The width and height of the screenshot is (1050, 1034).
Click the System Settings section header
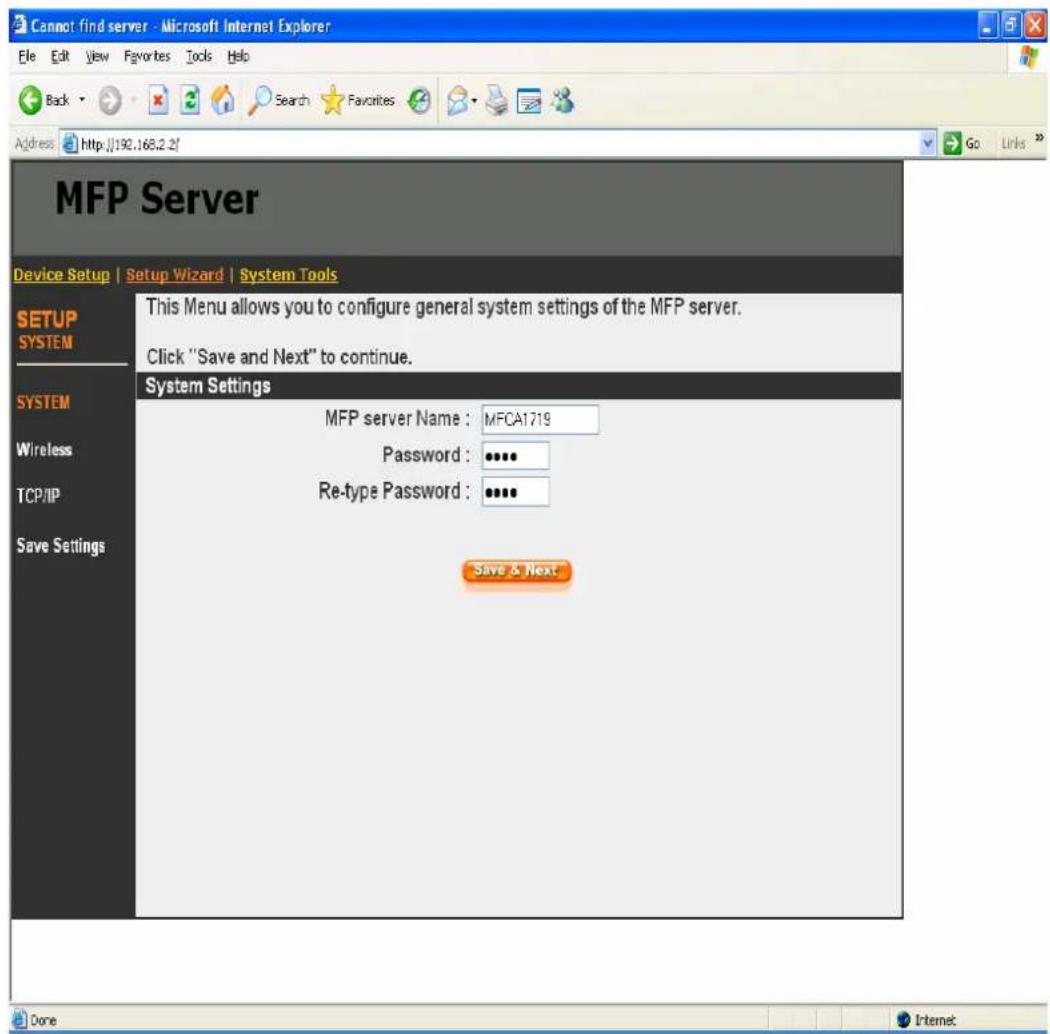click(x=518, y=386)
